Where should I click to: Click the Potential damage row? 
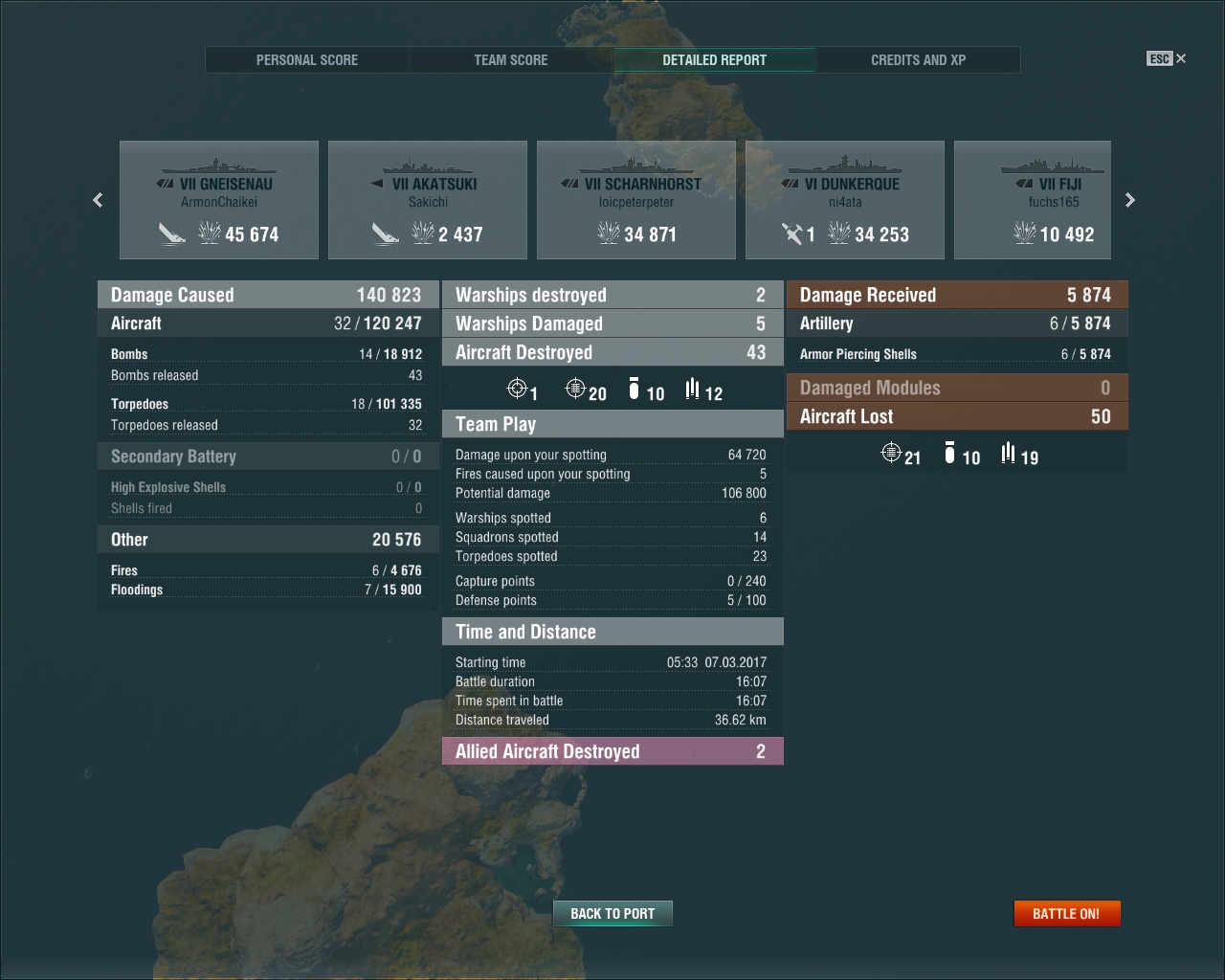point(611,493)
